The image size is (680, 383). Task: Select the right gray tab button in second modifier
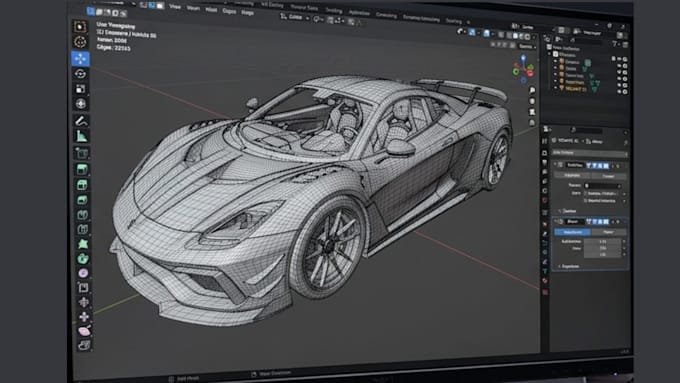[608, 232]
